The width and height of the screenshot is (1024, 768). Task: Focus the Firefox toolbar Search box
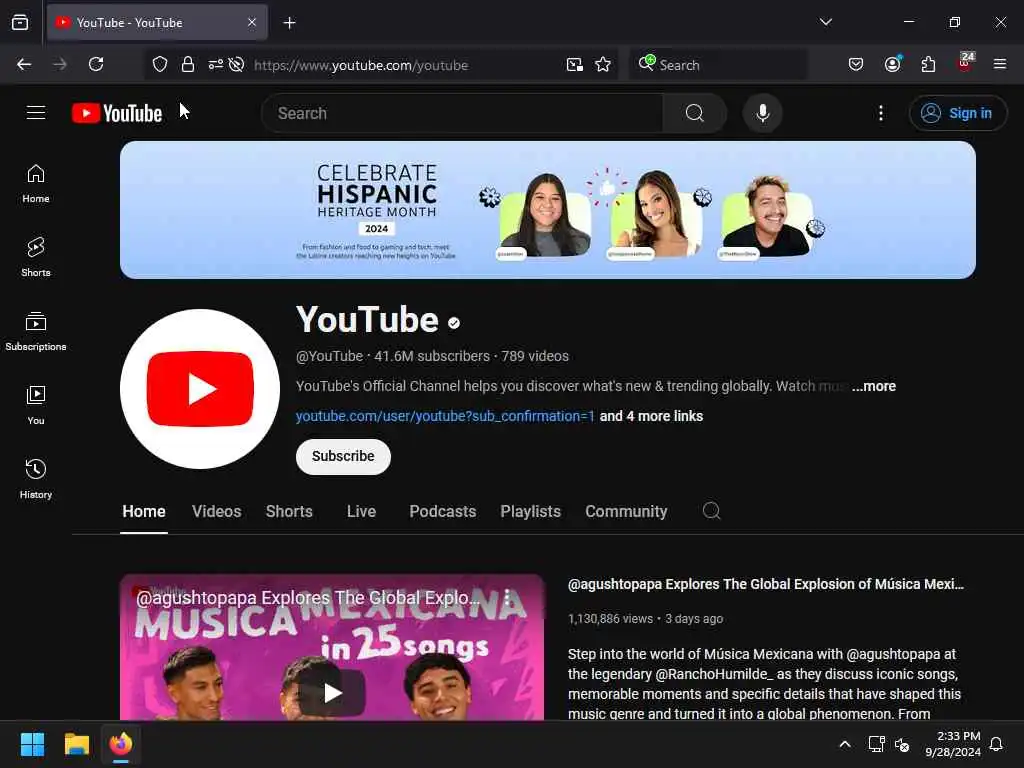[718, 65]
